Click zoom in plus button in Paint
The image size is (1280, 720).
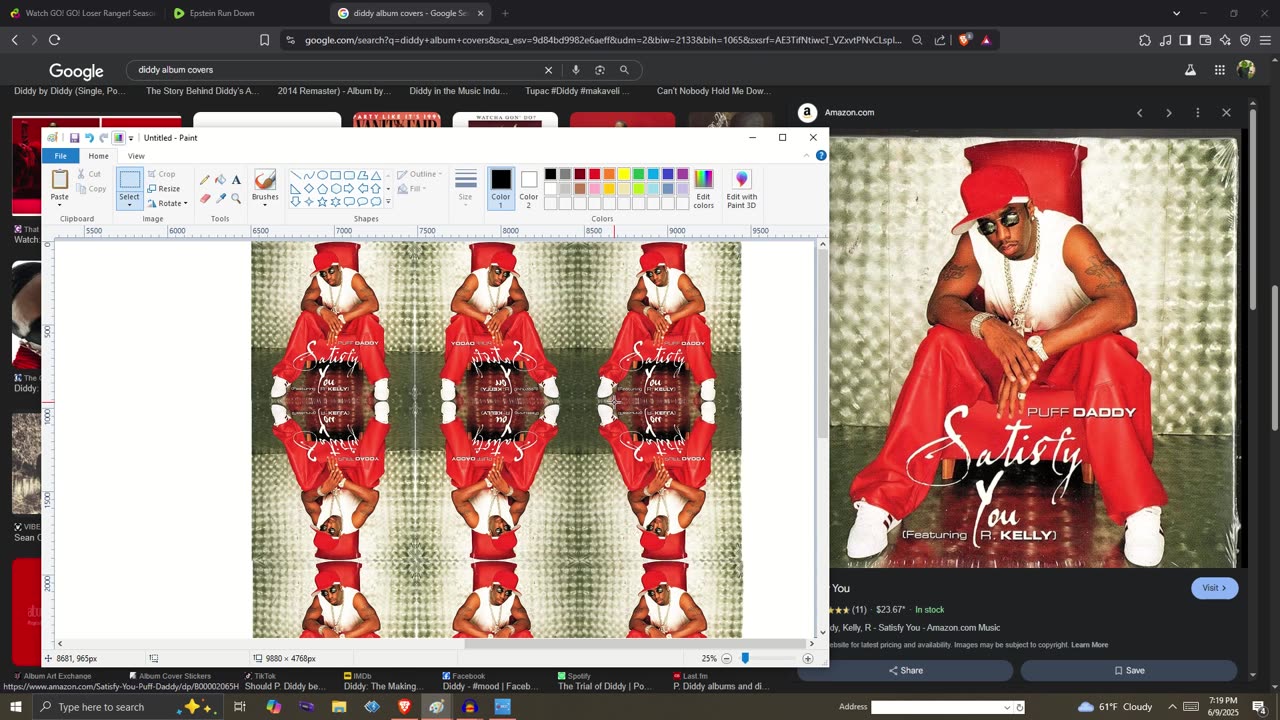coord(808,658)
